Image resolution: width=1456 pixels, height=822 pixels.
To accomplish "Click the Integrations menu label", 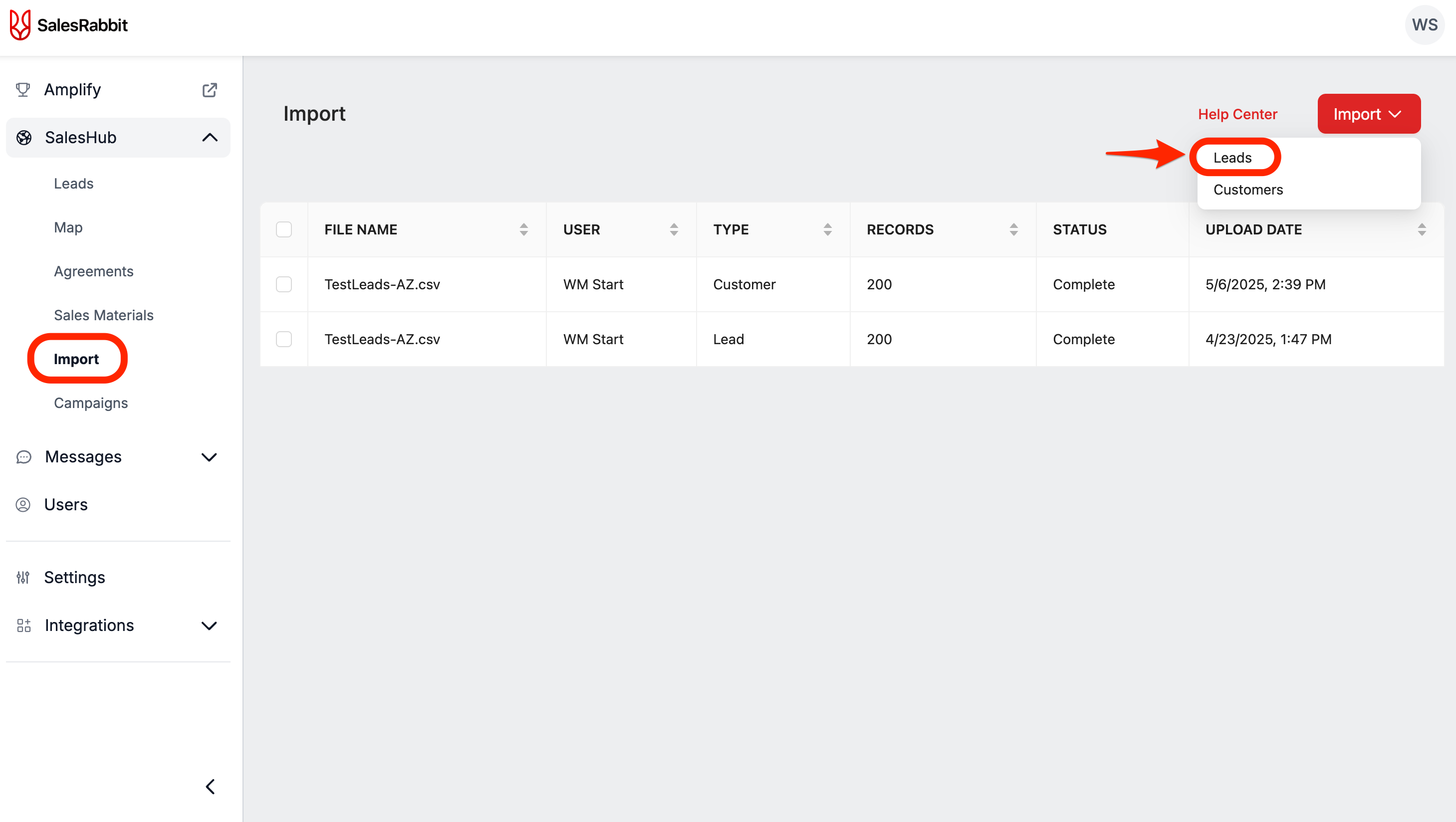I will [x=89, y=625].
